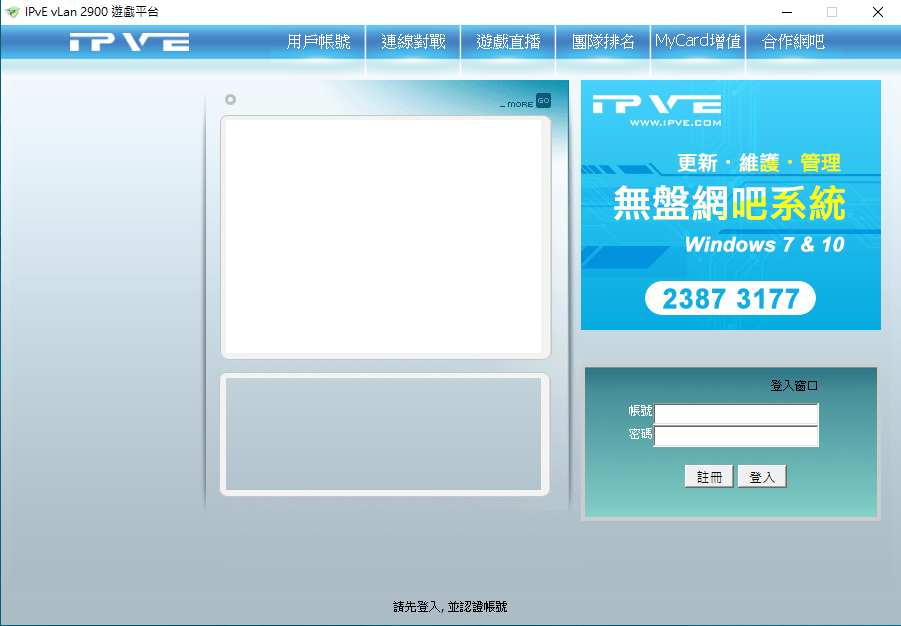Switch to the 遊戲直播 tab

click(508, 42)
